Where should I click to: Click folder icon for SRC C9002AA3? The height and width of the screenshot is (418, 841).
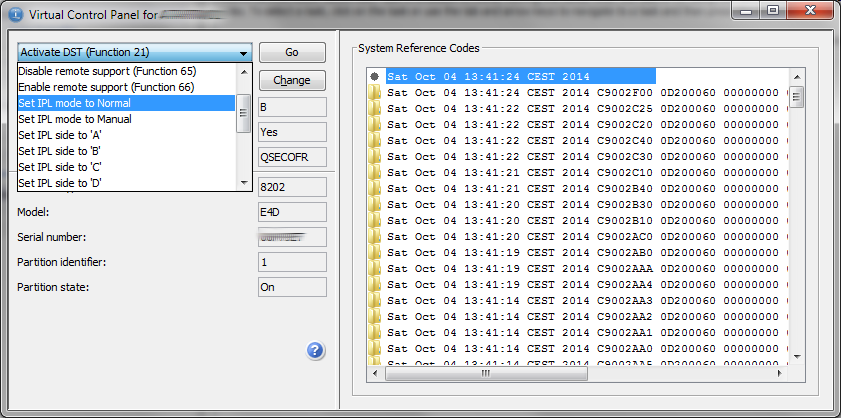[x=374, y=300]
